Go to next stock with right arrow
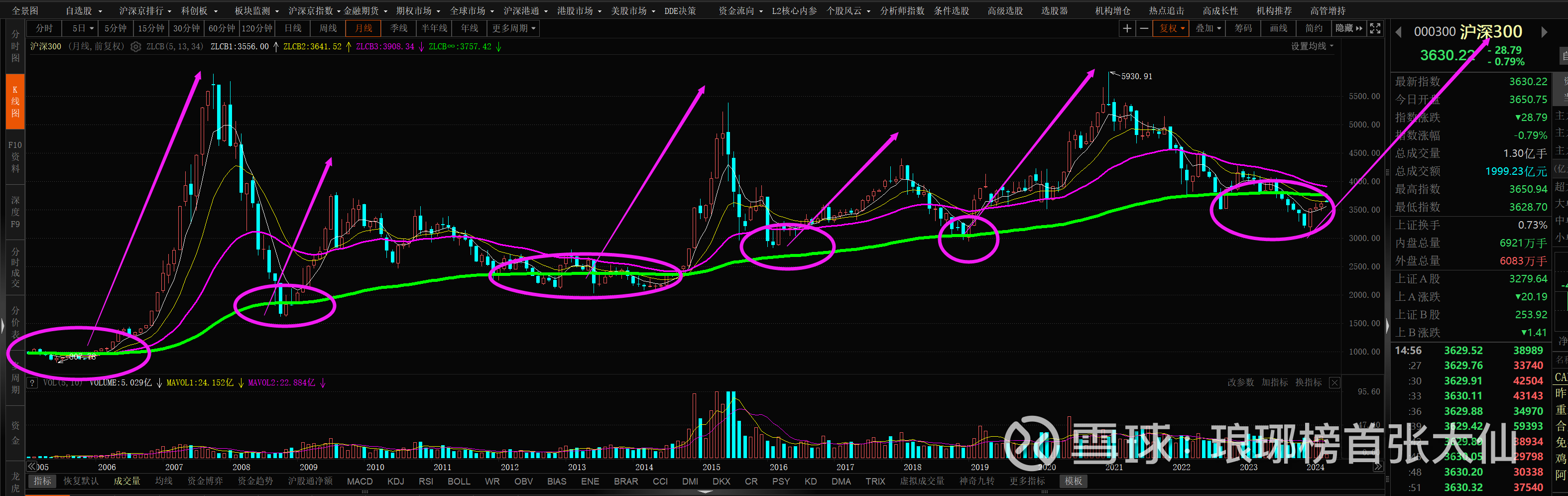 coord(1544,32)
